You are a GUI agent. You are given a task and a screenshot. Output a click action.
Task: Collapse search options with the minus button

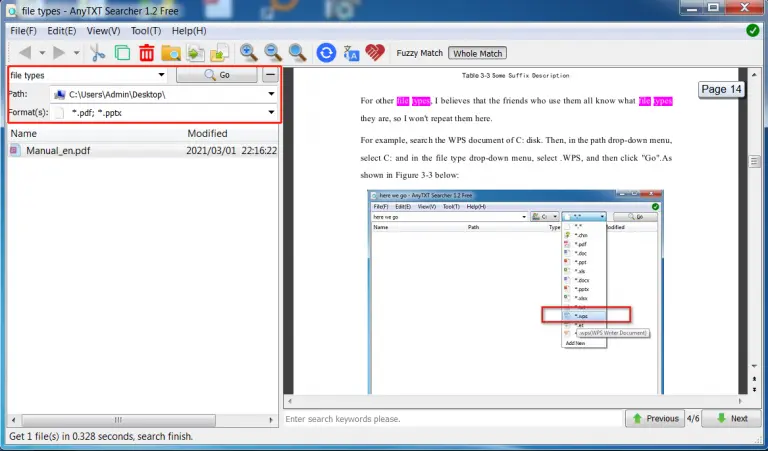(x=270, y=75)
